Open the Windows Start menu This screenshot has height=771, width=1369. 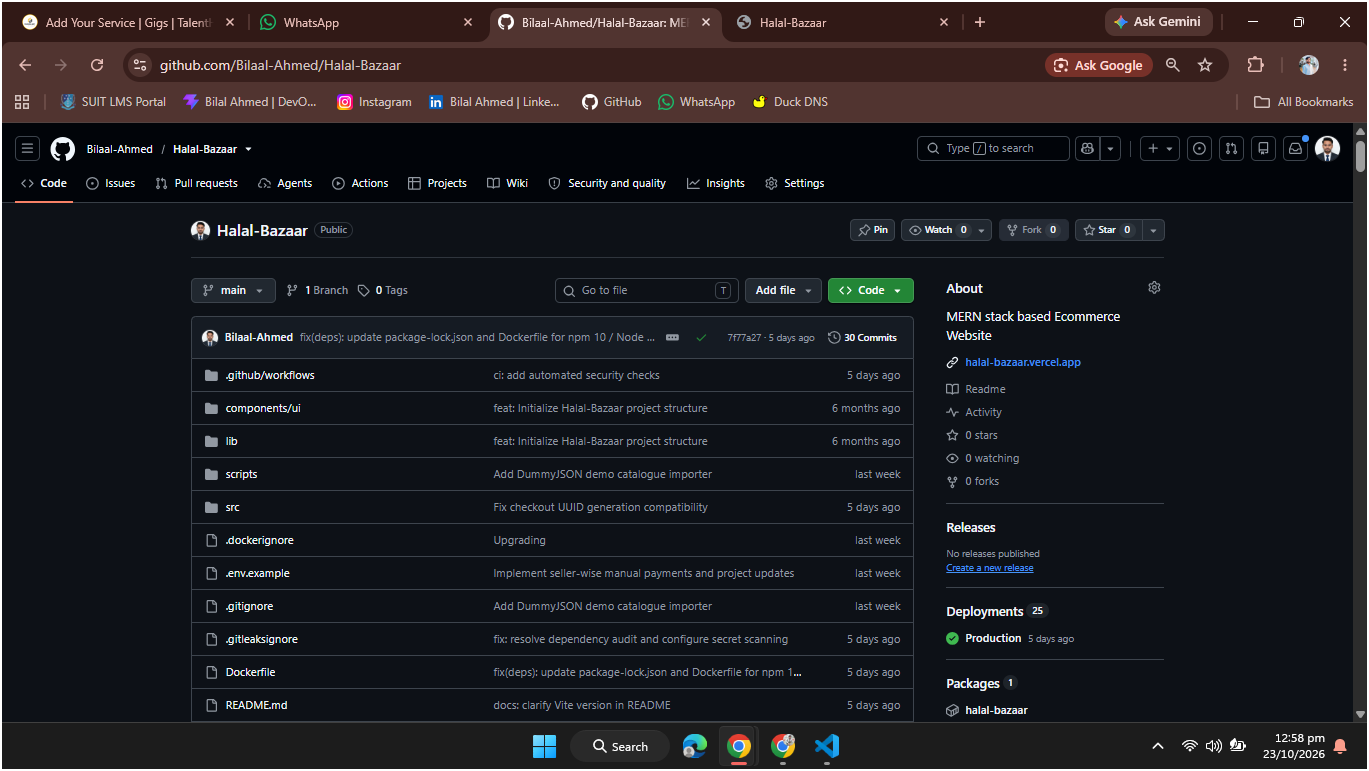pyautogui.click(x=544, y=746)
